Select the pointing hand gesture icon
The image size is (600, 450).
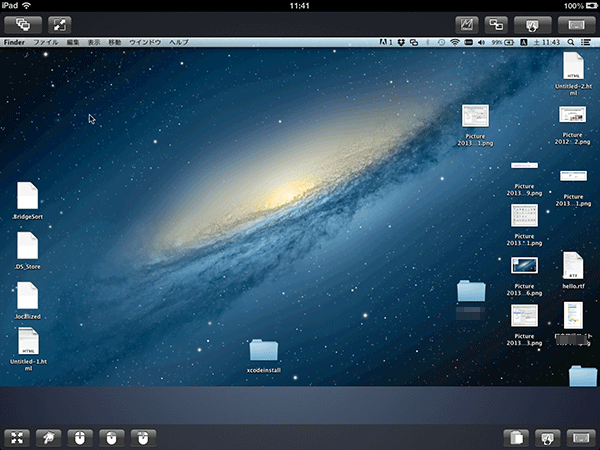48,437
